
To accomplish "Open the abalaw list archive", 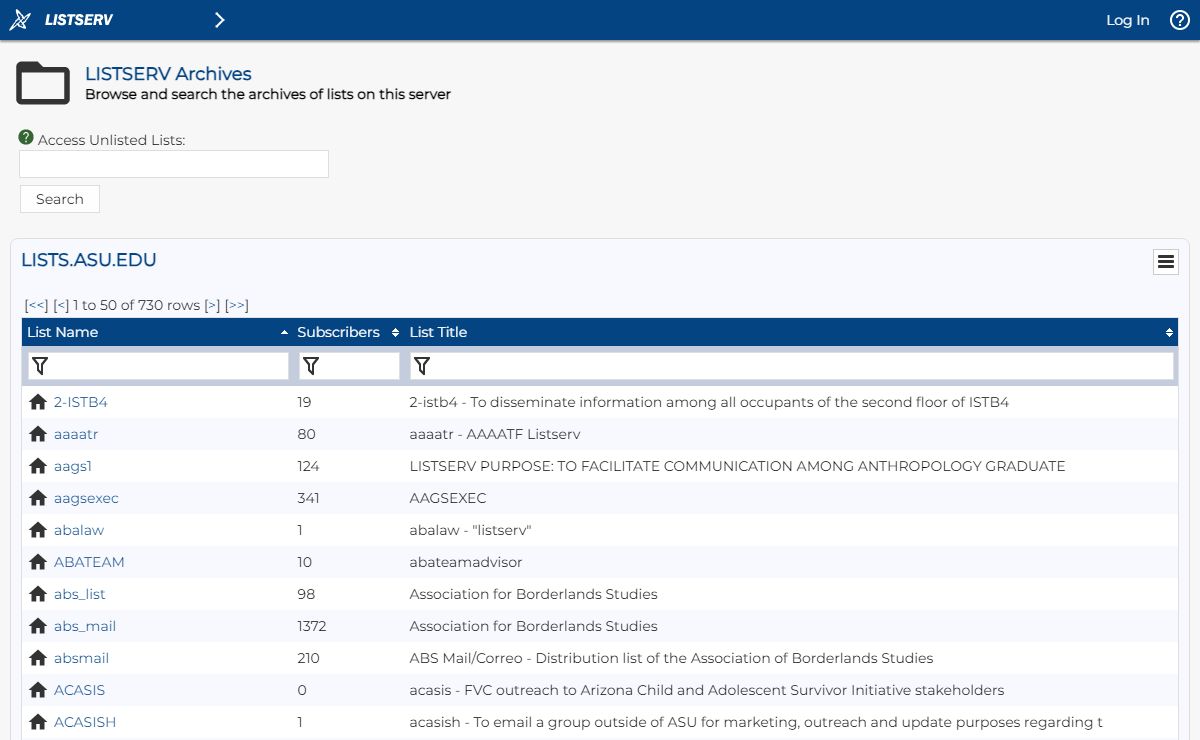I will pos(79,530).
